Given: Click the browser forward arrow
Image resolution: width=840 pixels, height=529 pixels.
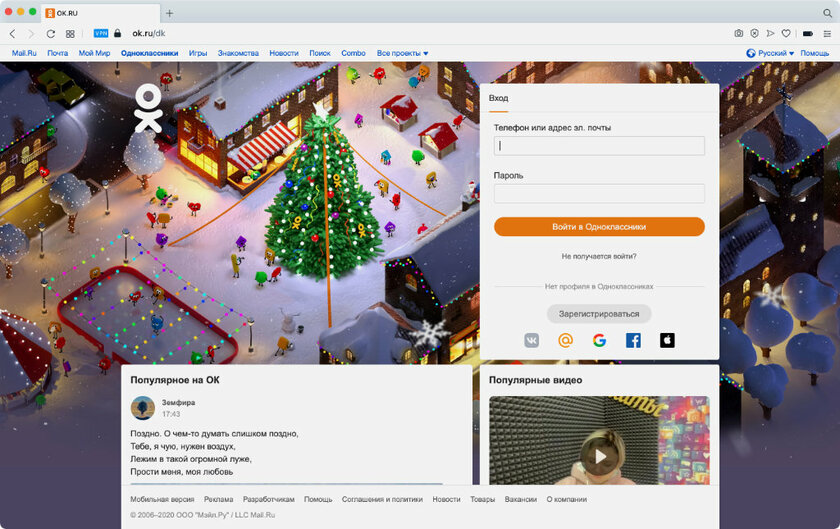Looking at the screenshot, I should pos(31,34).
